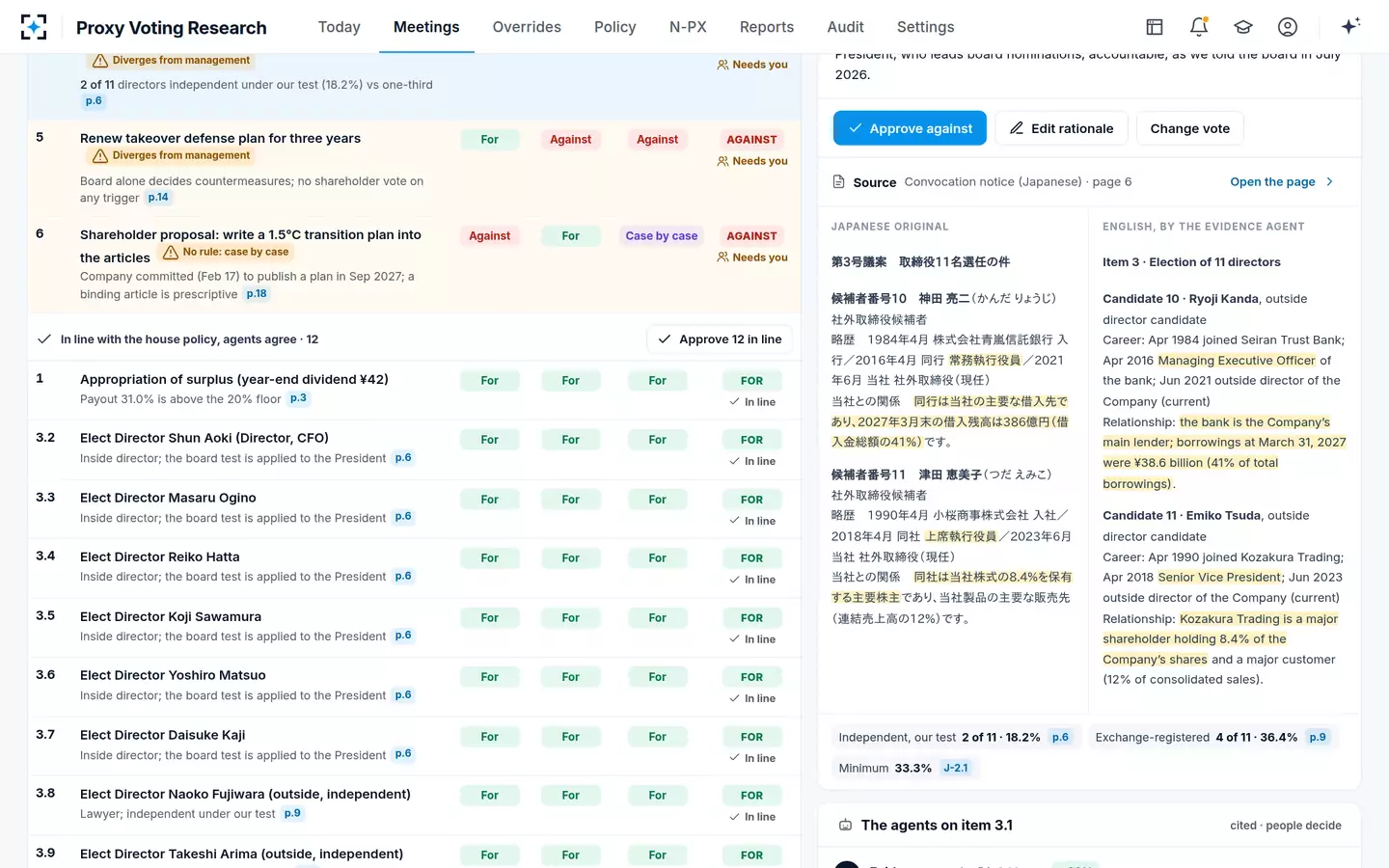Click Edit rationale button
Screen dimensions: 1389x868
(x=1061, y=128)
